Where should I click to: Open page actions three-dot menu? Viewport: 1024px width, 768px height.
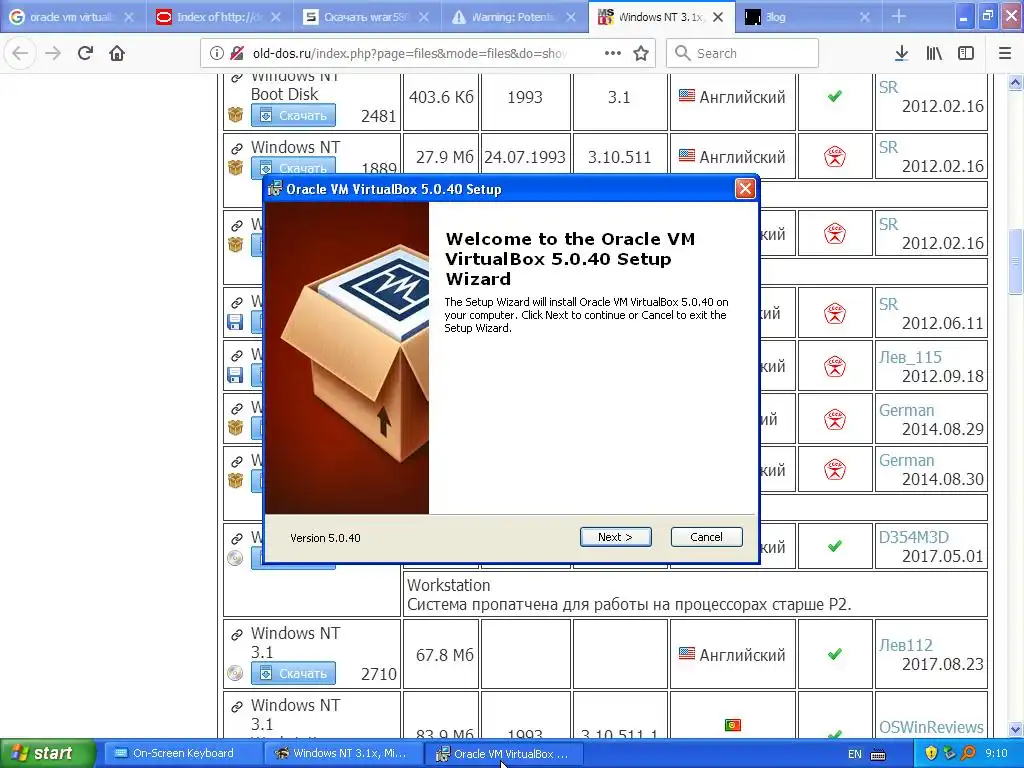(613, 53)
